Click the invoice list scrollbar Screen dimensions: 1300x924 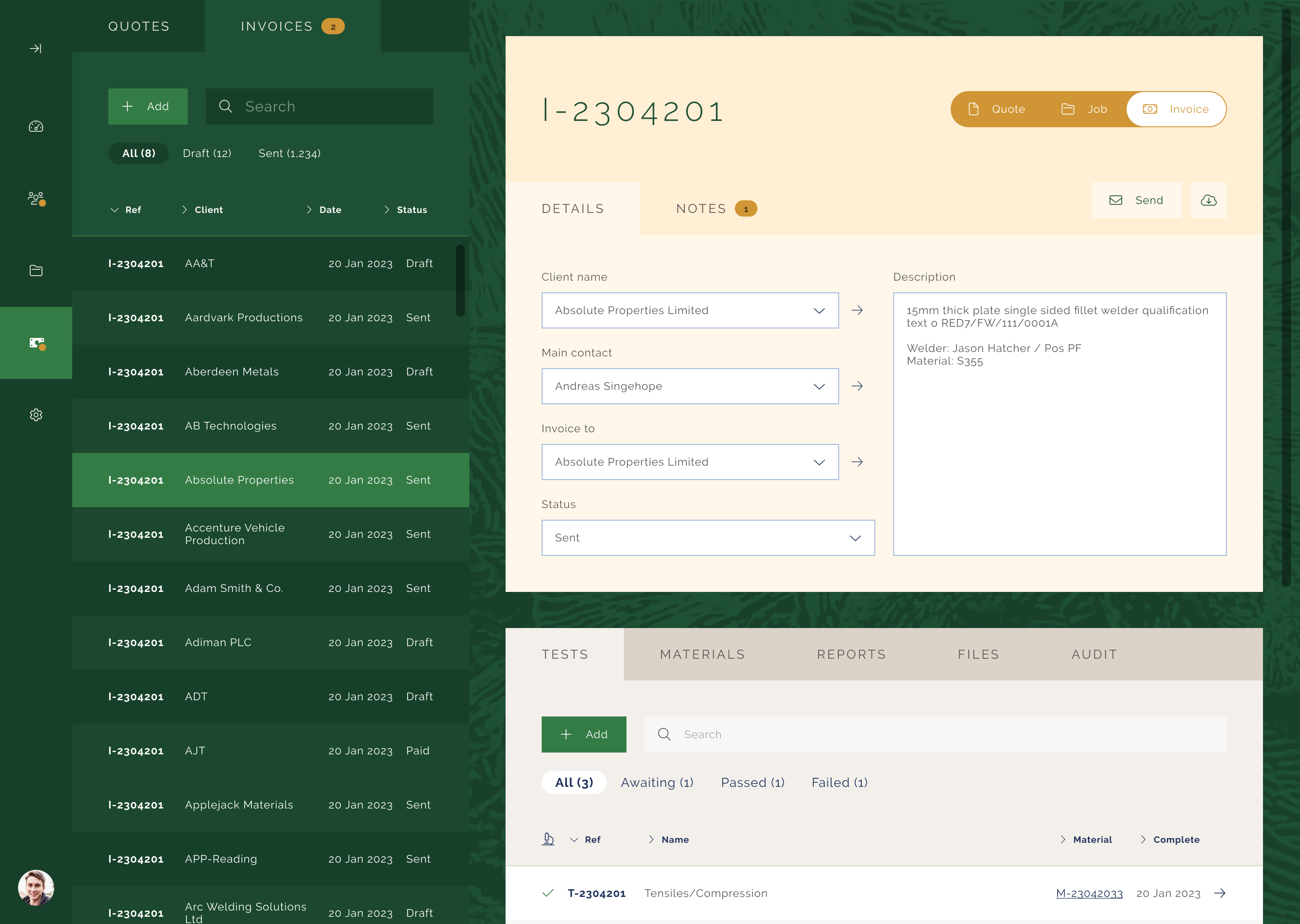click(x=460, y=280)
